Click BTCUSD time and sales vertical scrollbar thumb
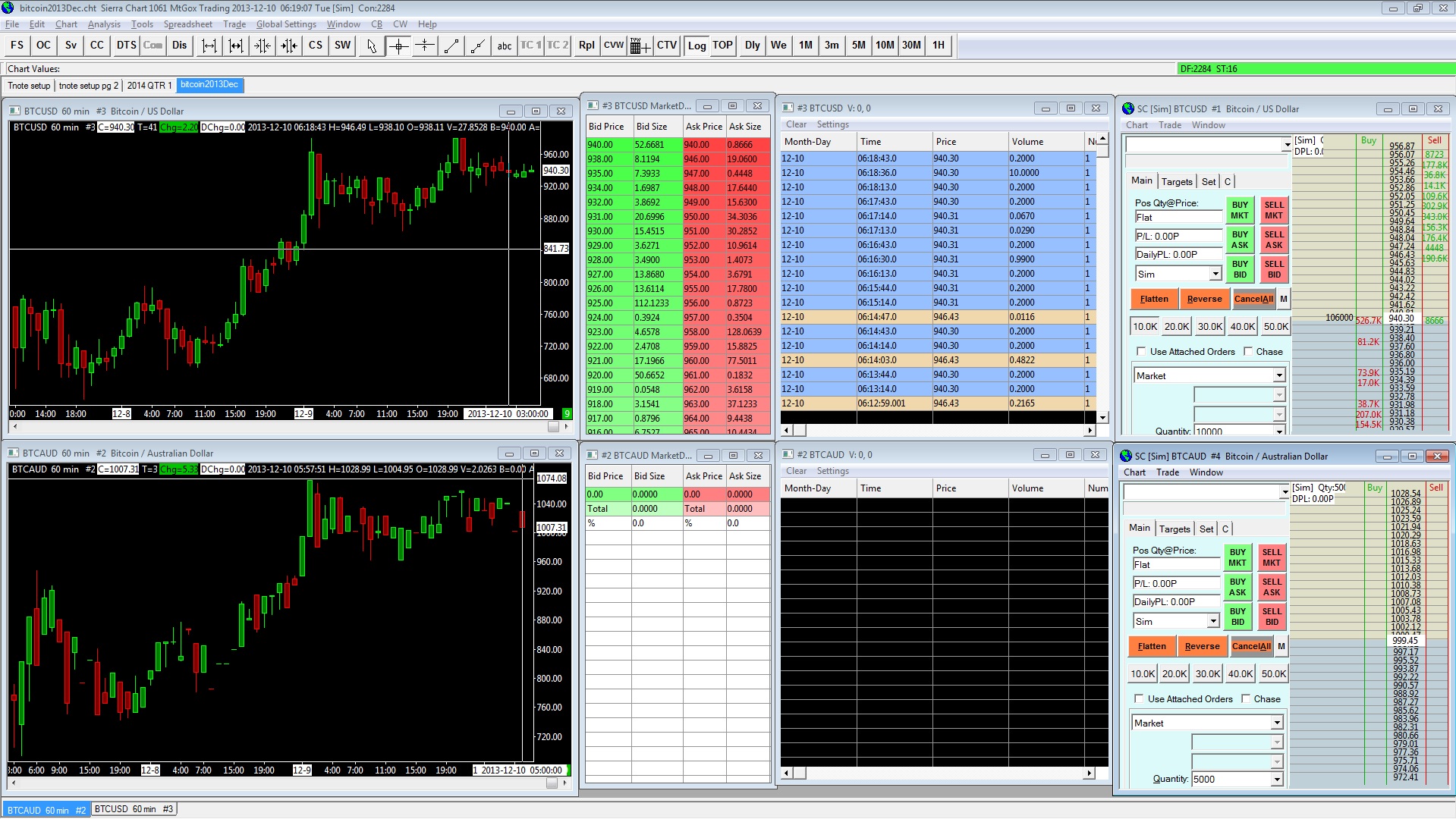 coord(1103,151)
